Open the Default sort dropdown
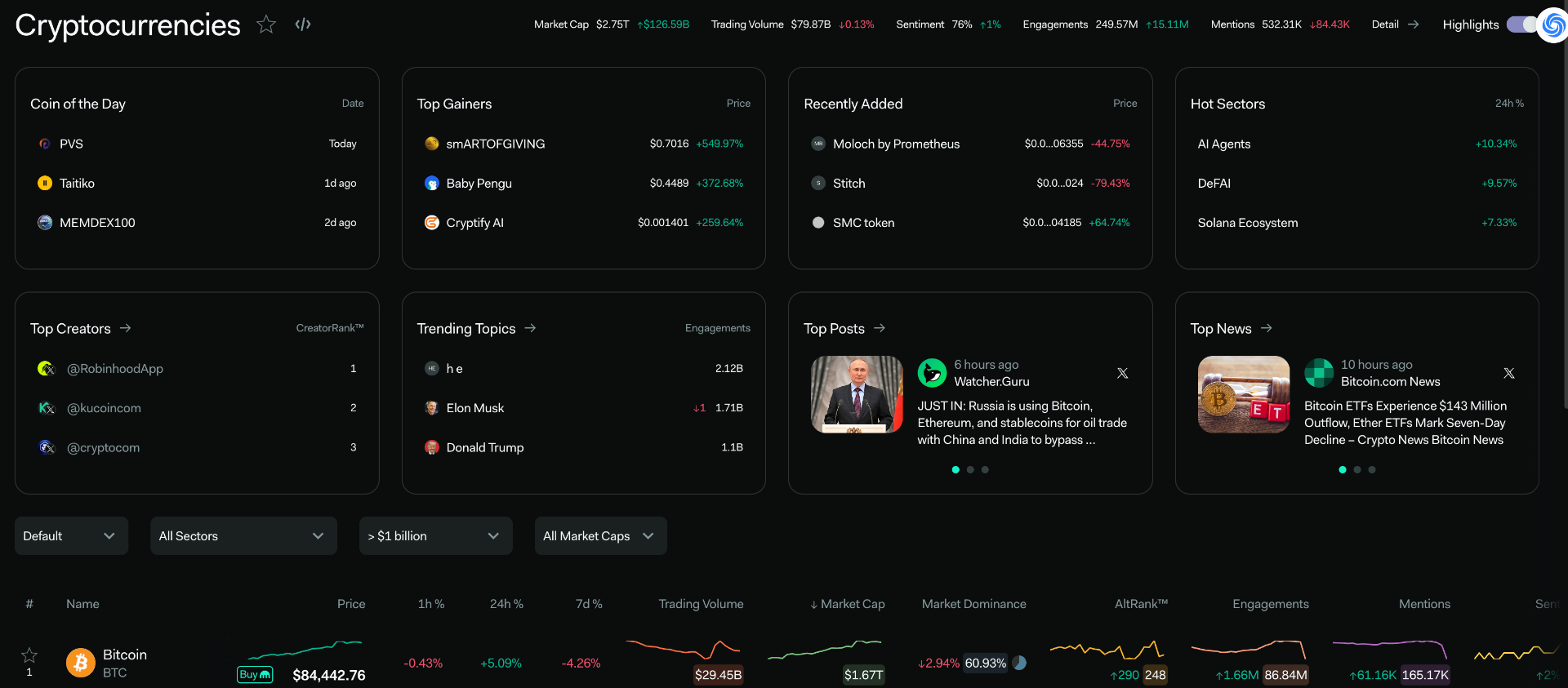Viewport: 1568px width, 688px height. (x=71, y=535)
